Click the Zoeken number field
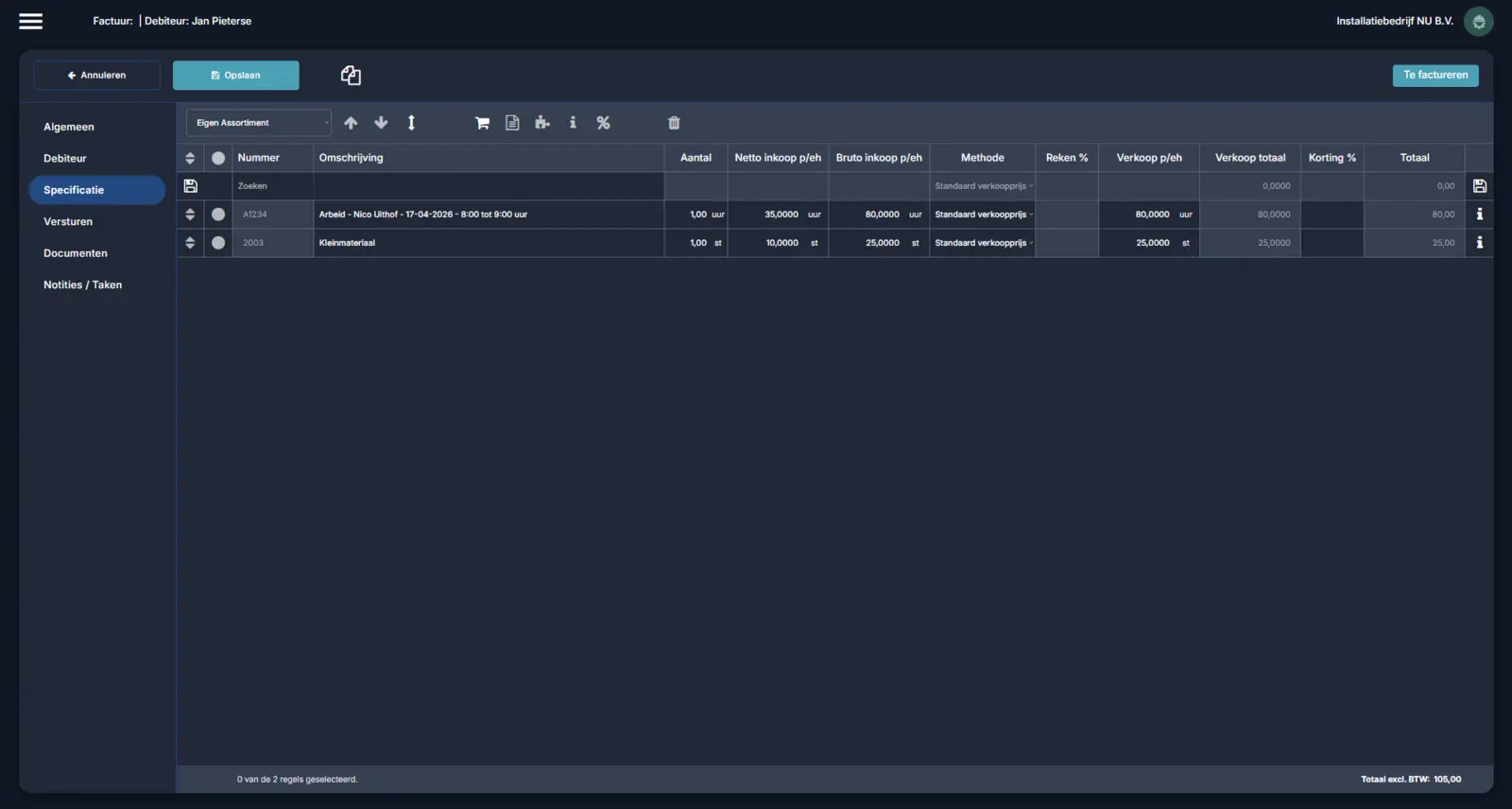Image resolution: width=1512 pixels, height=809 pixels. click(x=273, y=186)
